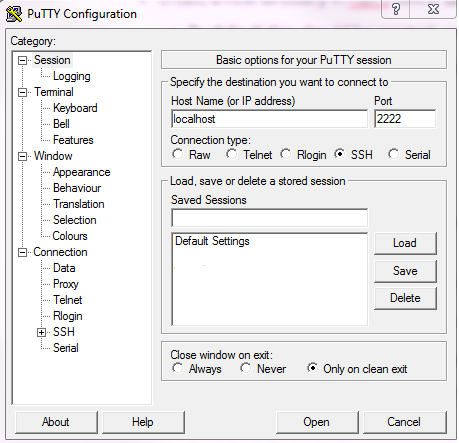
Task: Click the Port number field
Action: [x=405, y=119]
